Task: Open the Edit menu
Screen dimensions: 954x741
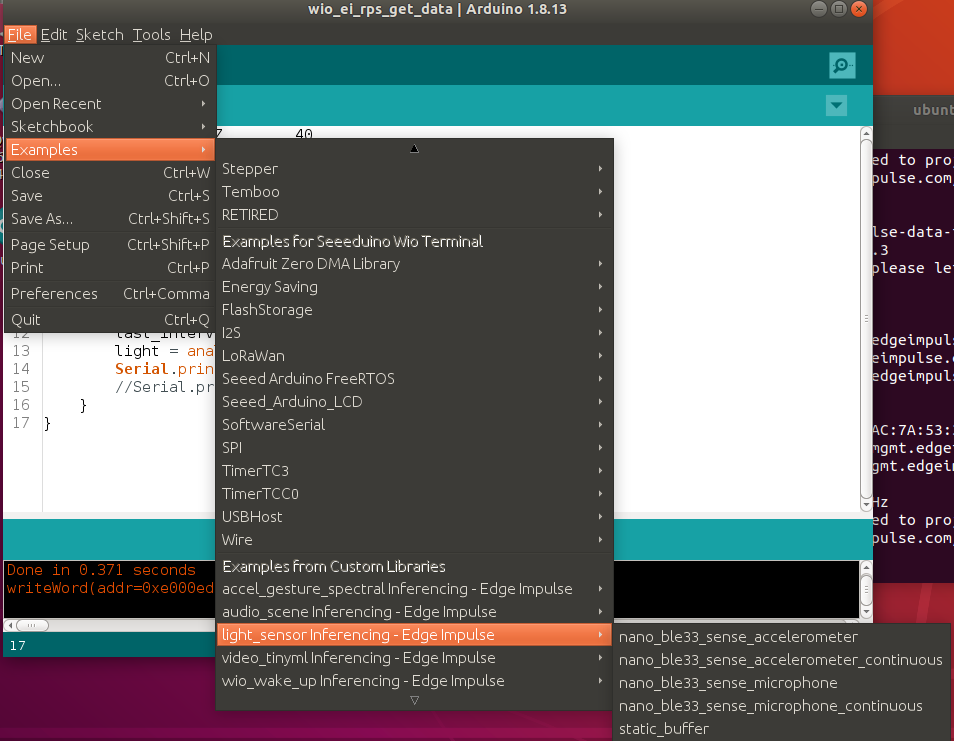Action: [54, 34]
